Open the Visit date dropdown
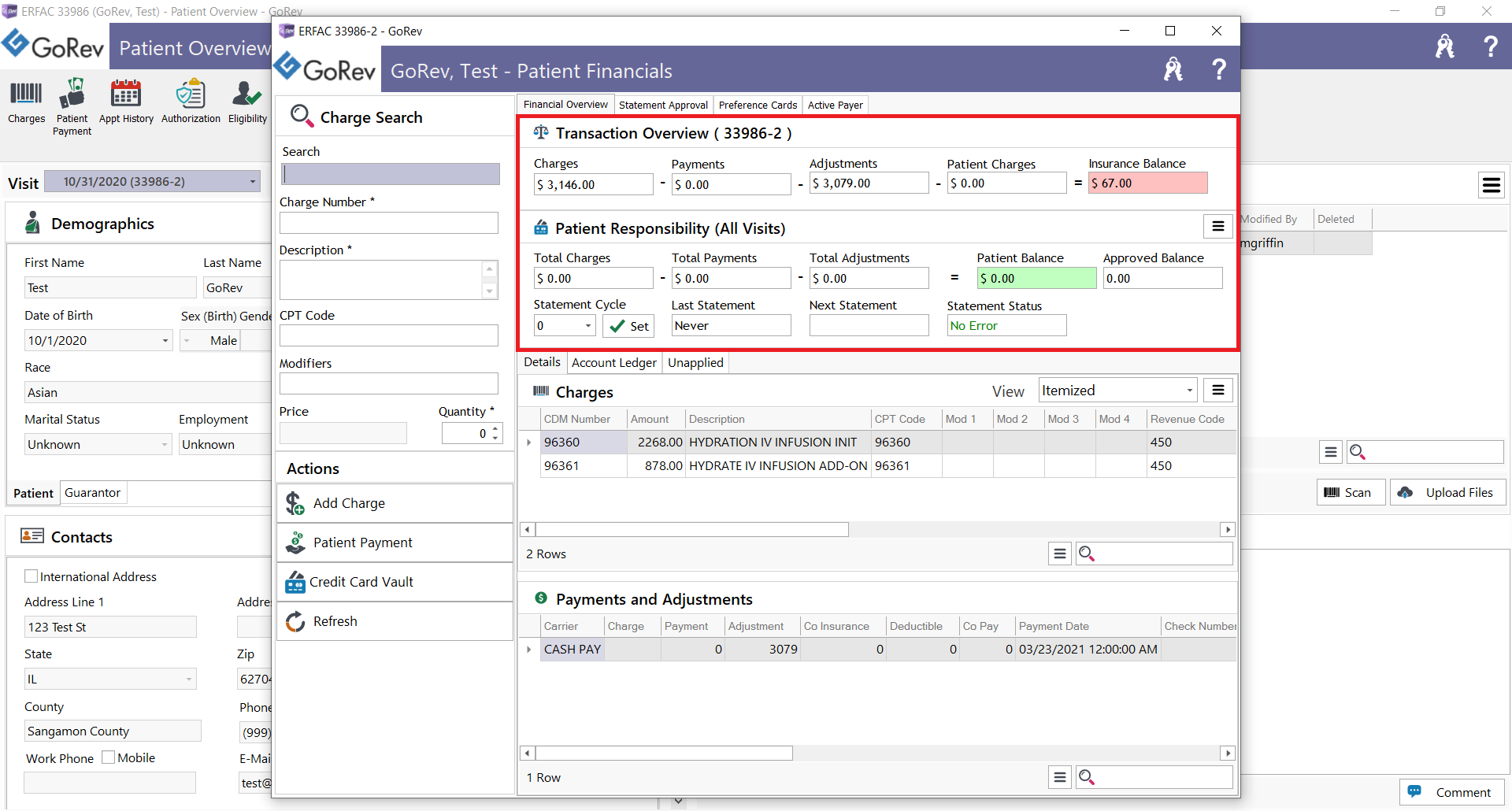Viewport: 1512px width, 811px height. (x=252, y=182)
